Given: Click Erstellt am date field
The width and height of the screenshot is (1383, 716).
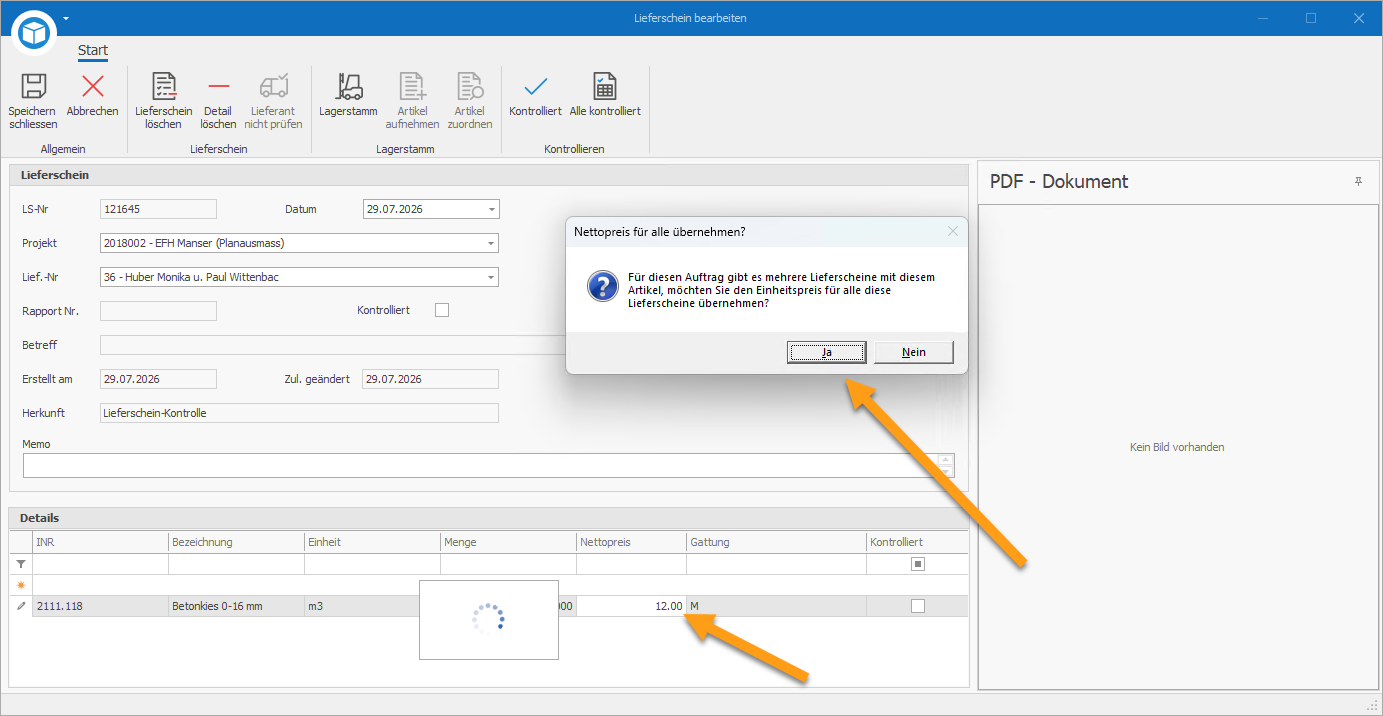Looking at the screenshot, I should tap(159, 379).
